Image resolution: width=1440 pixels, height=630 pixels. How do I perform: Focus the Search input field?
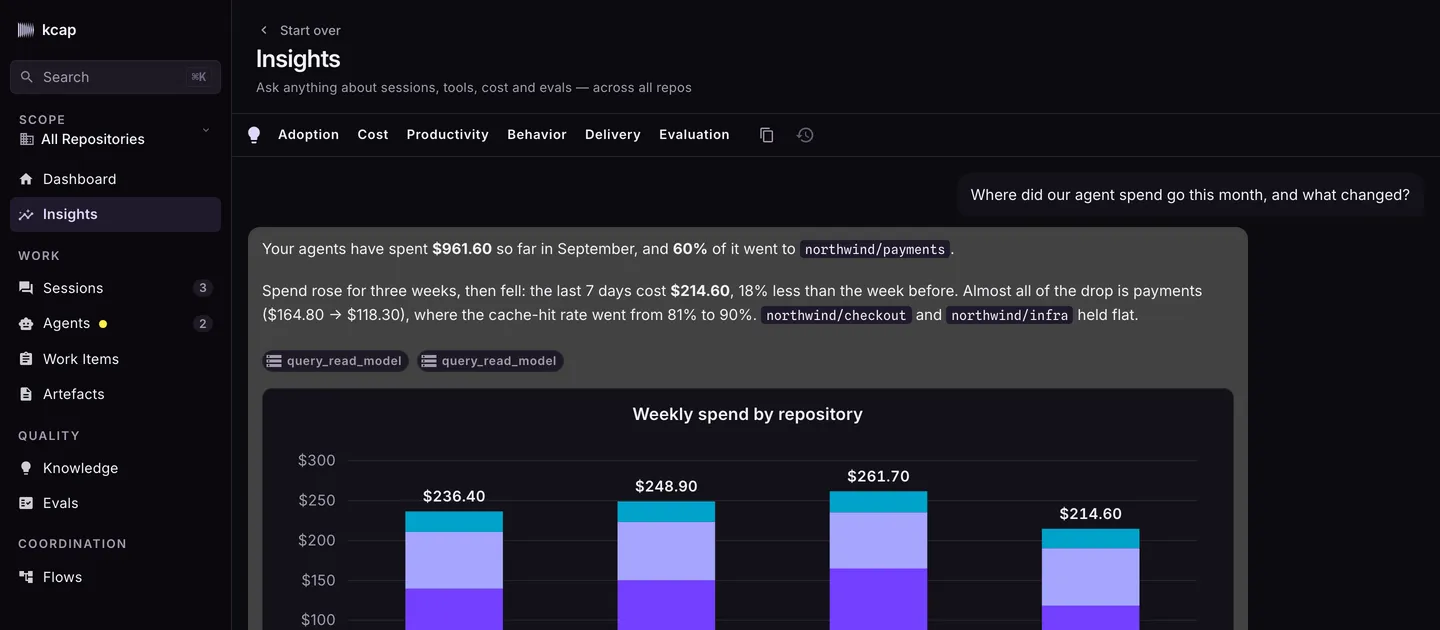click(115, 77)
